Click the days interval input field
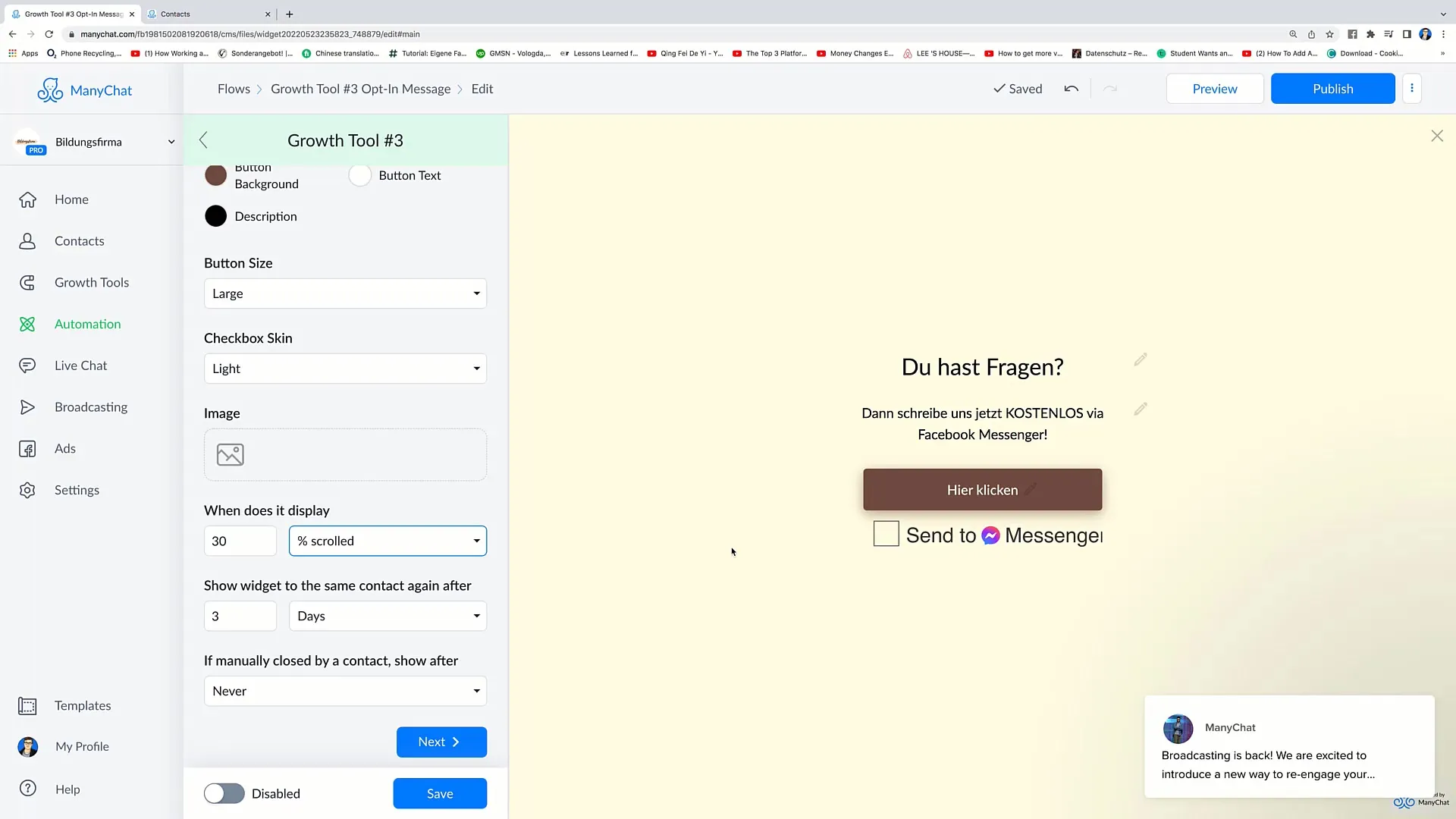Image resolution: width=1456 pixels, height=819 pixels. click(239, 615)
